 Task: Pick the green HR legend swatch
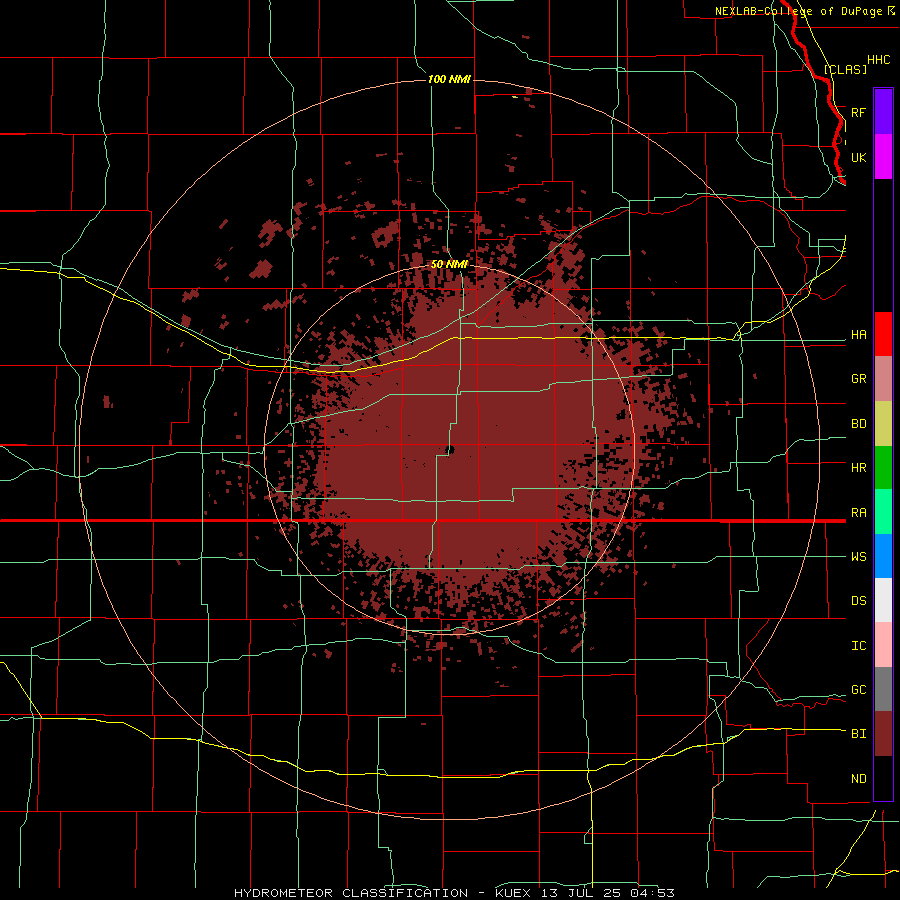(x=883, y=468)
